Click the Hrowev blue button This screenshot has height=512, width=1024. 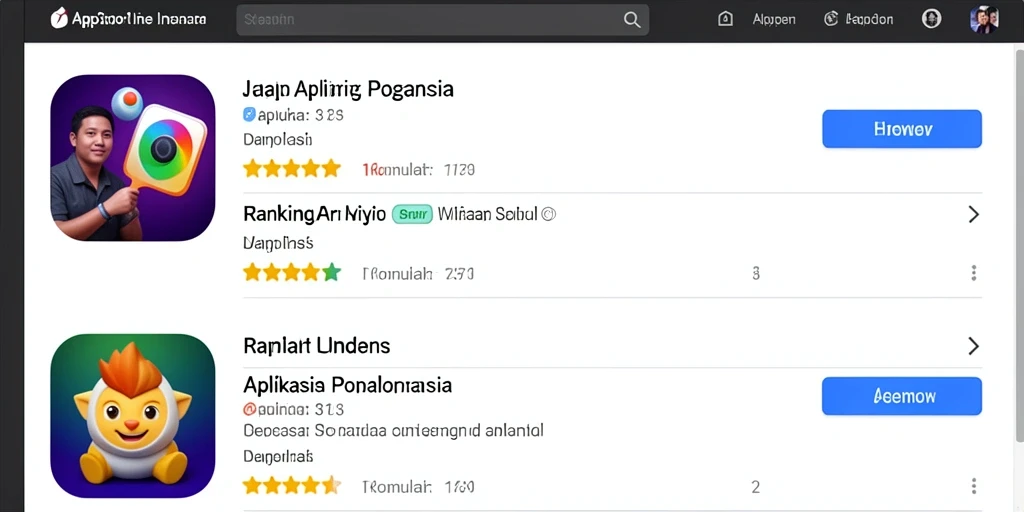pyautogui.click(x=901, y=129)
